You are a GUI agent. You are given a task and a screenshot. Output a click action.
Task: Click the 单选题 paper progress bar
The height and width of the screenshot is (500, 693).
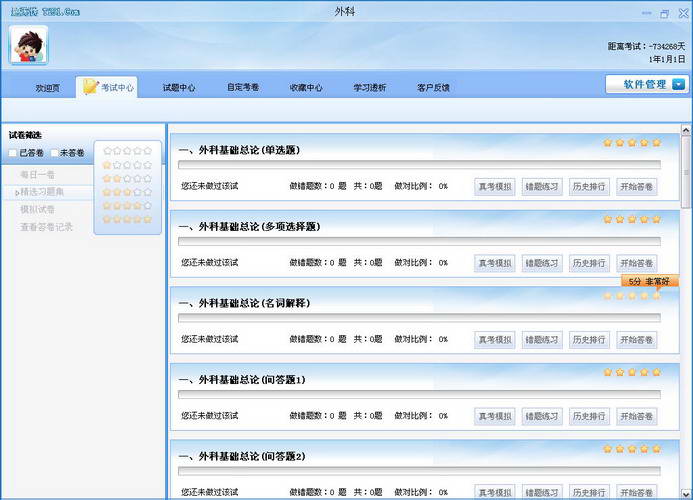click(419, 164)
